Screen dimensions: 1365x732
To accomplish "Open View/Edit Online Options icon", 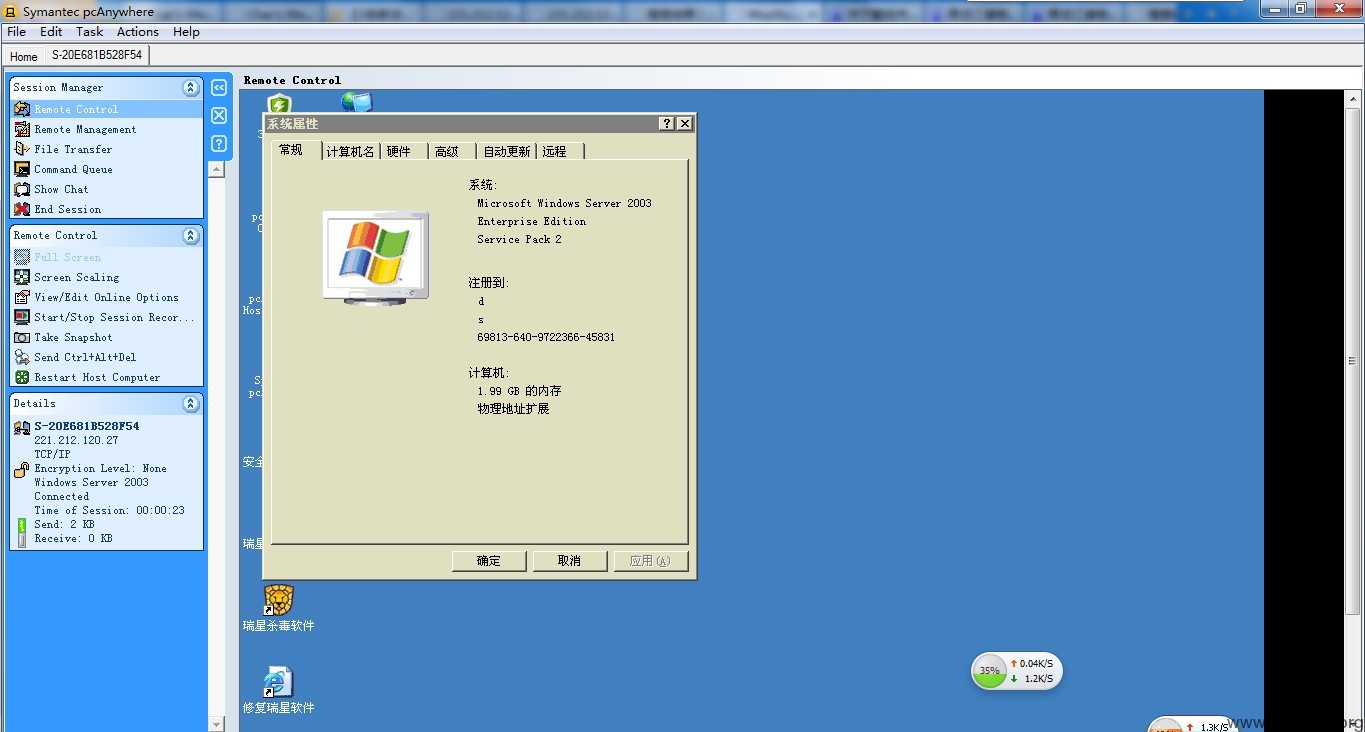I will tap(22, 297).
